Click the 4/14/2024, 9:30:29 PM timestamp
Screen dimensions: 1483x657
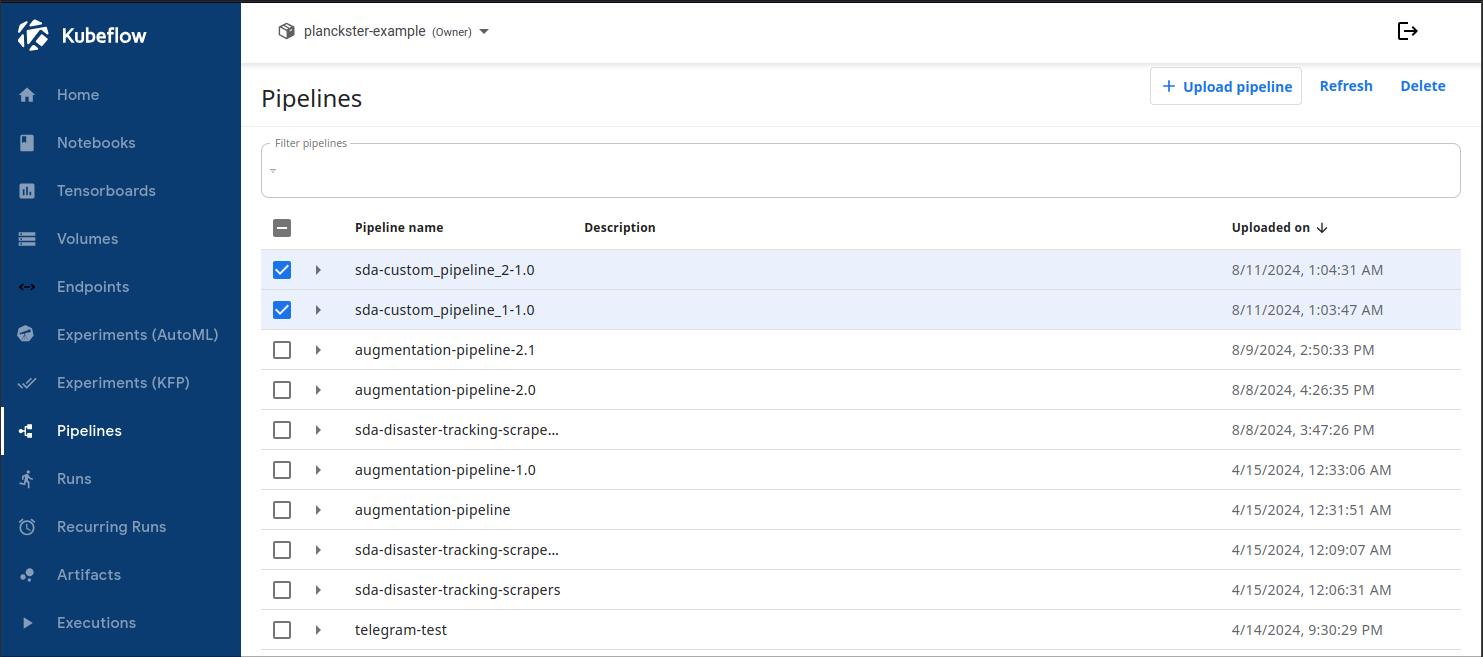[x=1307, y=630]
